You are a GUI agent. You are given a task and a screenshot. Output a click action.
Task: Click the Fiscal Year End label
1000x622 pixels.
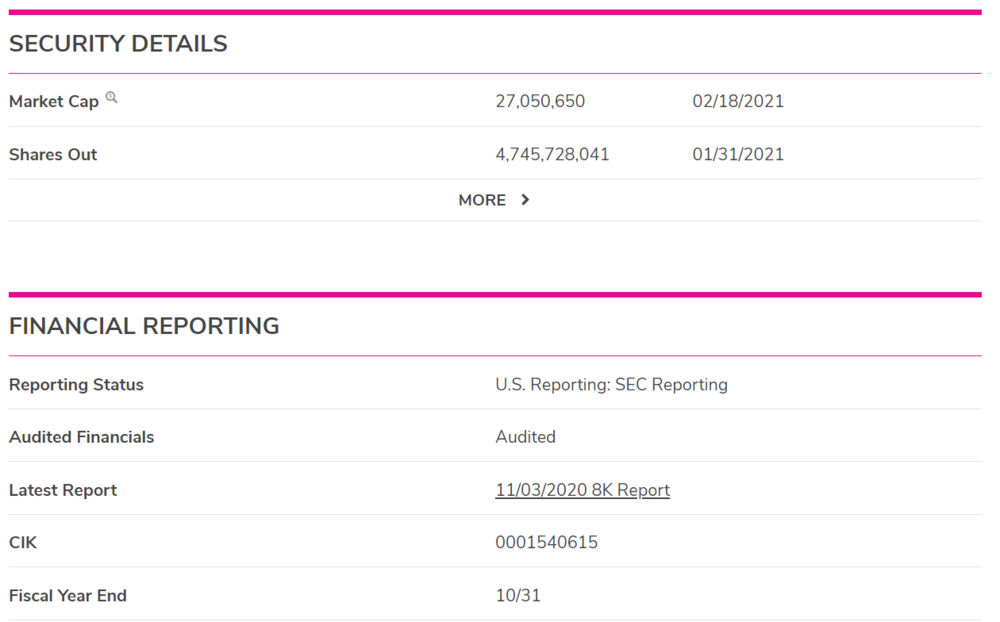pyautogui.click(x=68, y=596)
